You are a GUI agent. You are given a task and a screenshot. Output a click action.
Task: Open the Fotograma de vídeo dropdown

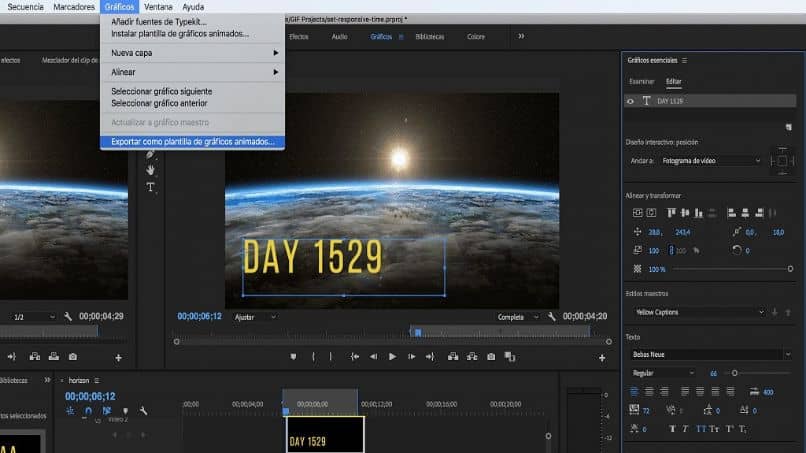click(x=710, y=160)
